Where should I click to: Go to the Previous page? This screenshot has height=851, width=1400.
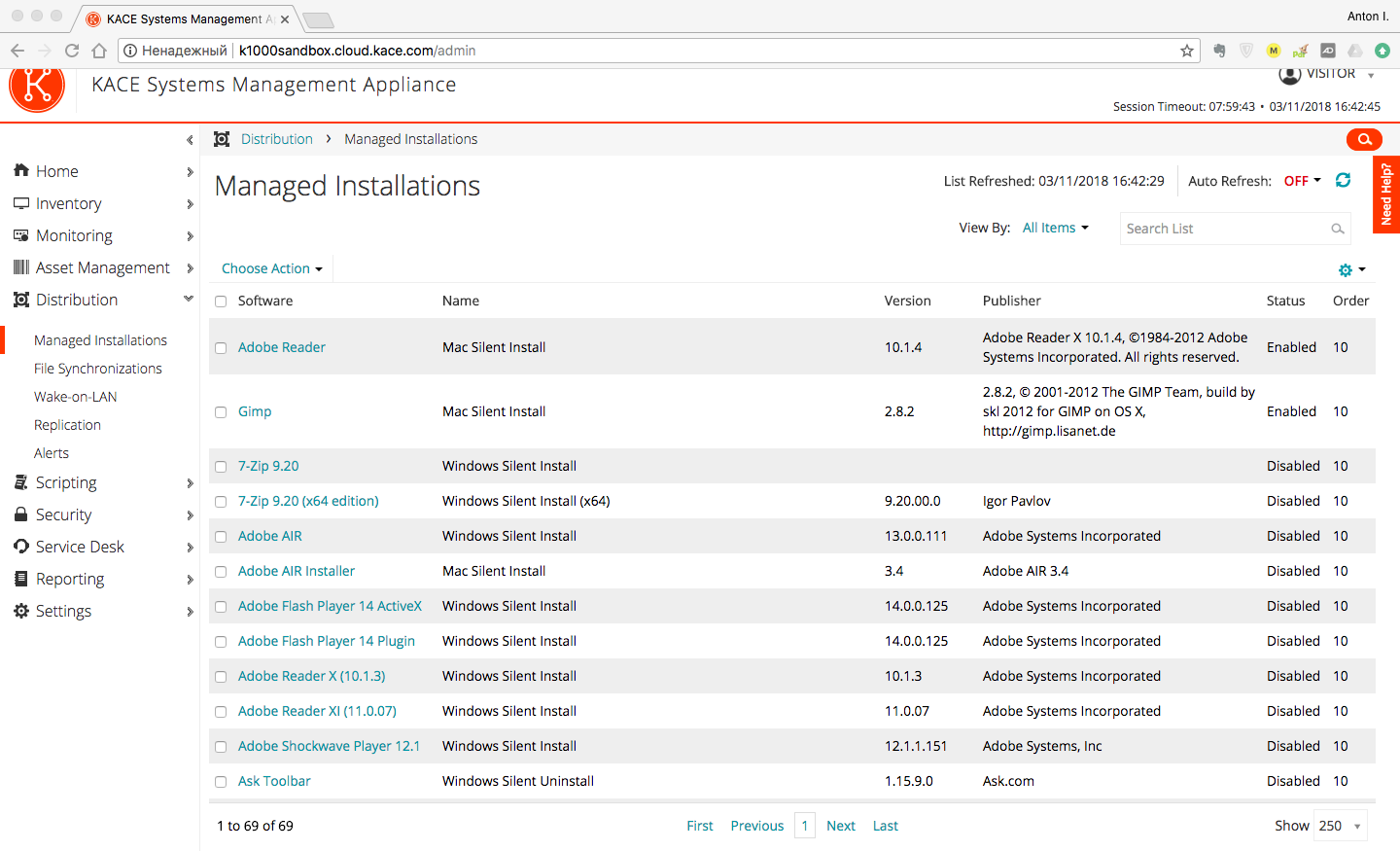click(x=757, y=826)
